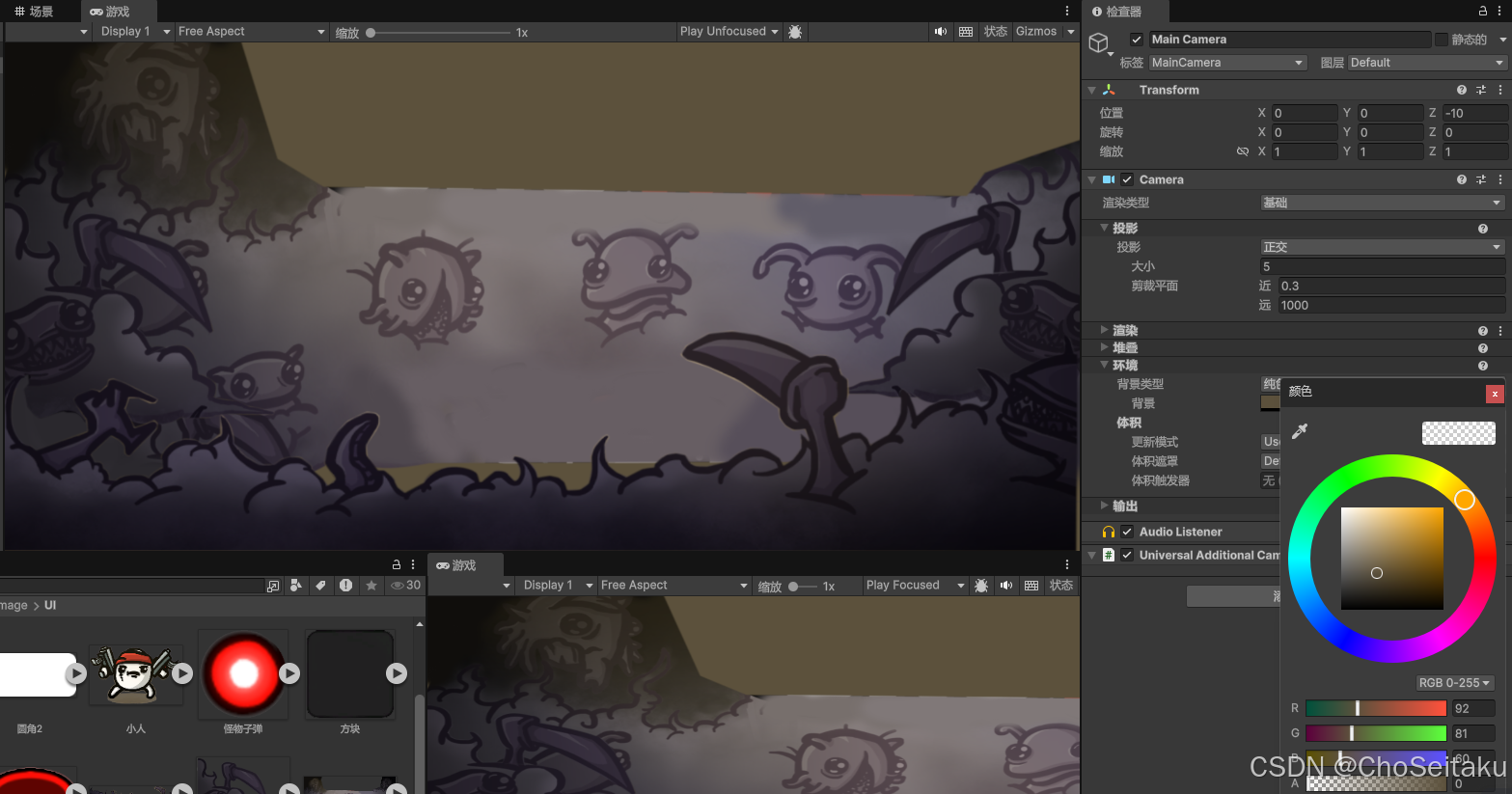The height and width of the screenshot is (794, 1512).
Task: Open the 渲染类型 render type dropdown
Action: coord(1383,203)
